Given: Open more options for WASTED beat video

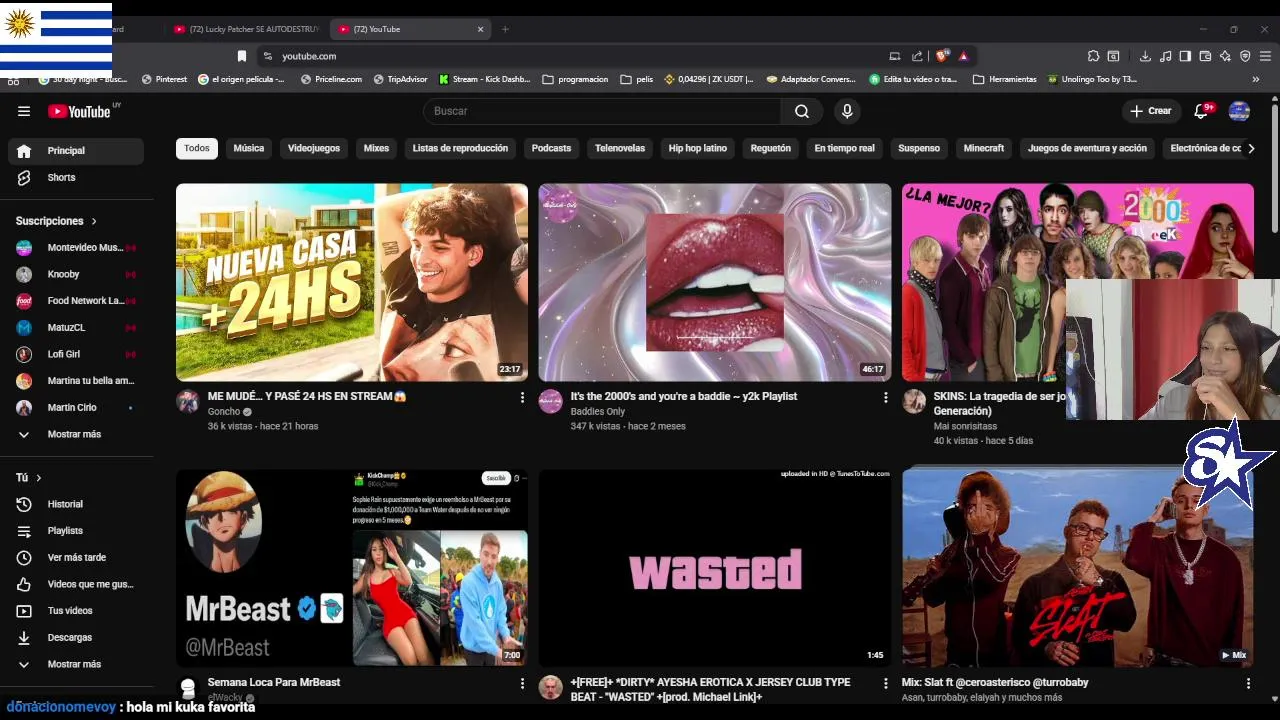Looking at the screenshot, I should pyautogui.click(x=885, y=684).
